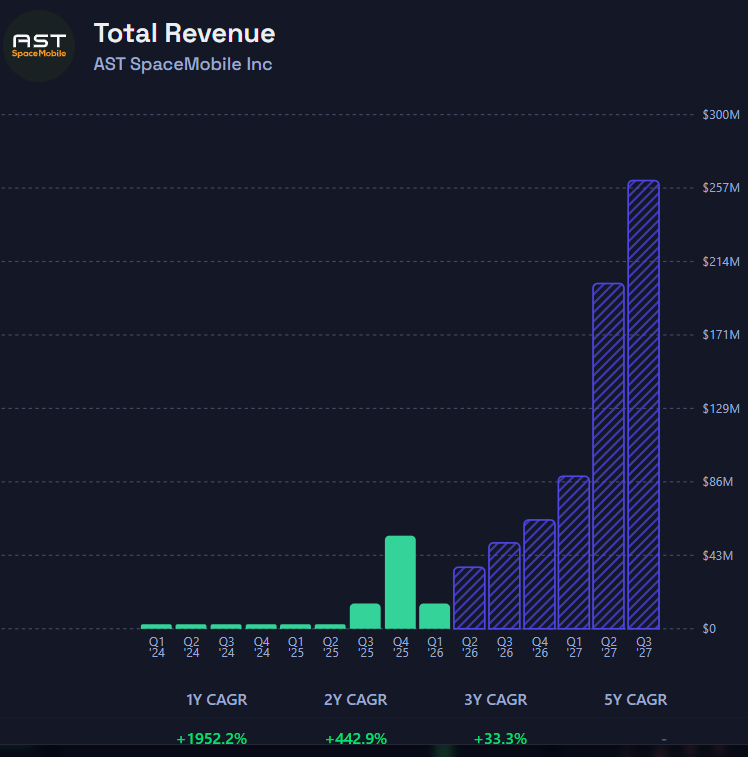Click the $257M axis value
The width and height of the screenshot is (748, 757).
(x=721, y=188)
